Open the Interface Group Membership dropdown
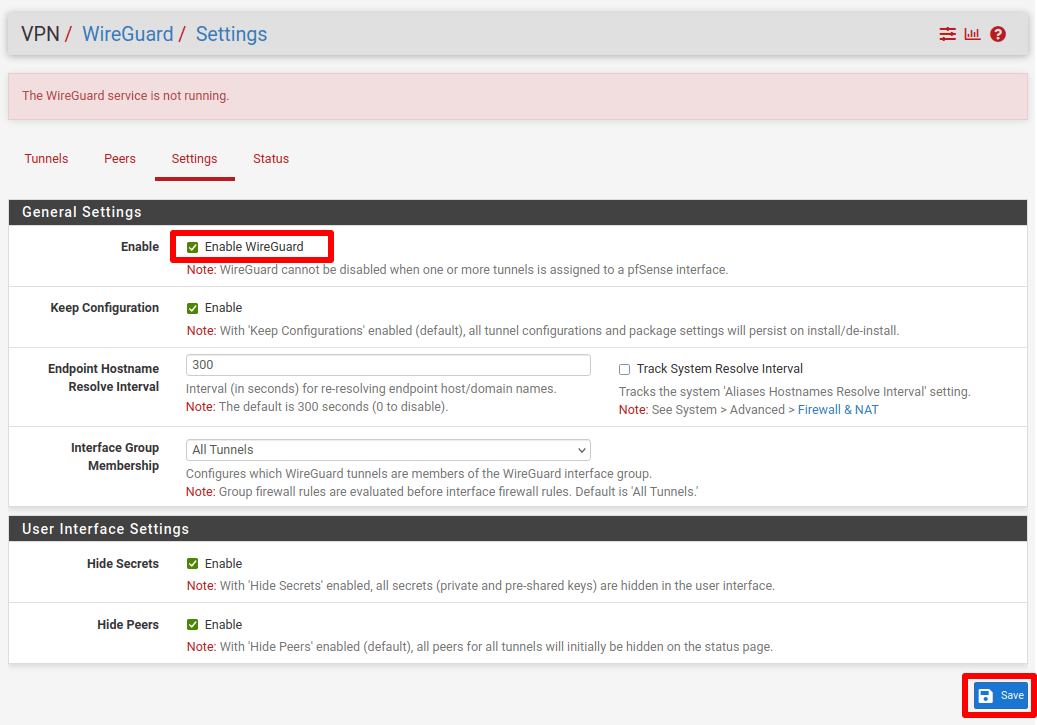1037x725 pixels. point(388,450)
